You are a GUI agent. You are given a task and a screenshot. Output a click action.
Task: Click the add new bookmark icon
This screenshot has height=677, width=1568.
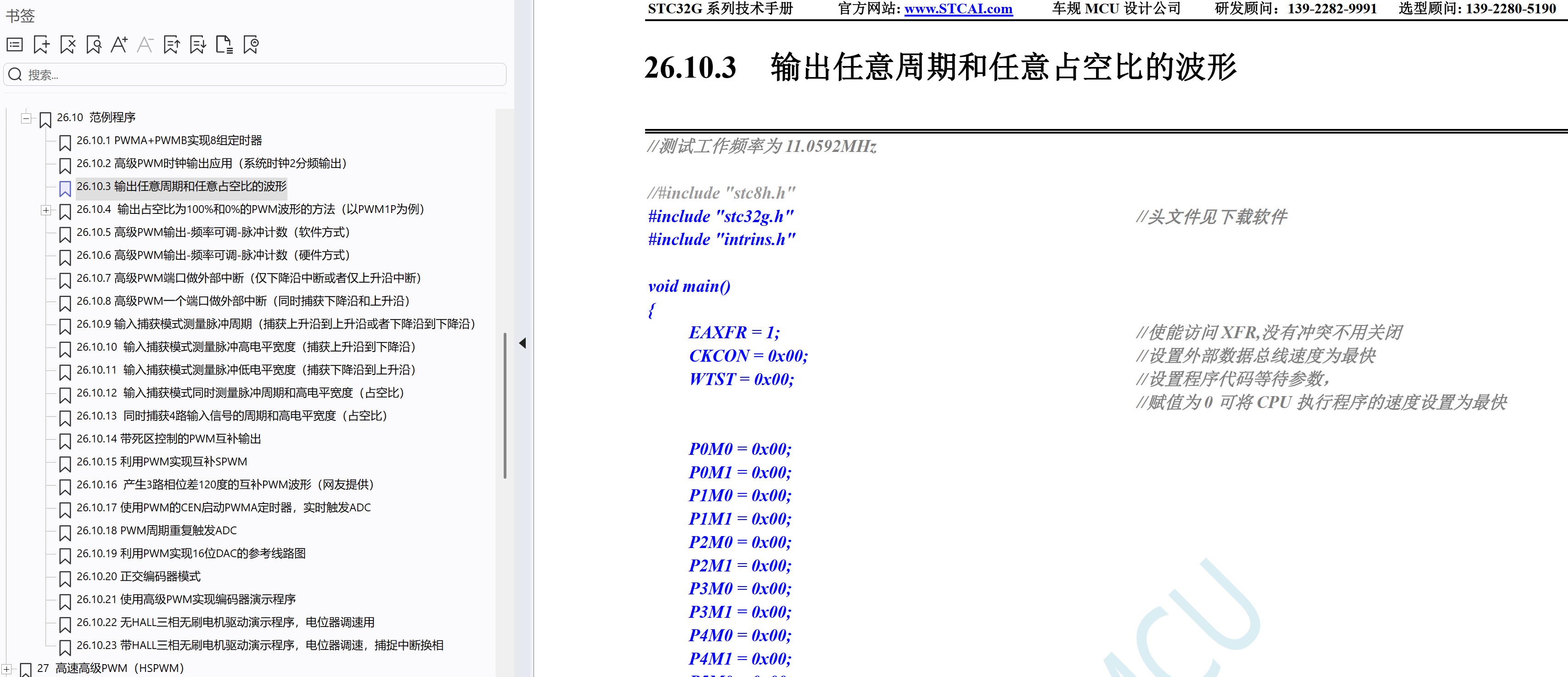(x=41, y=45)
